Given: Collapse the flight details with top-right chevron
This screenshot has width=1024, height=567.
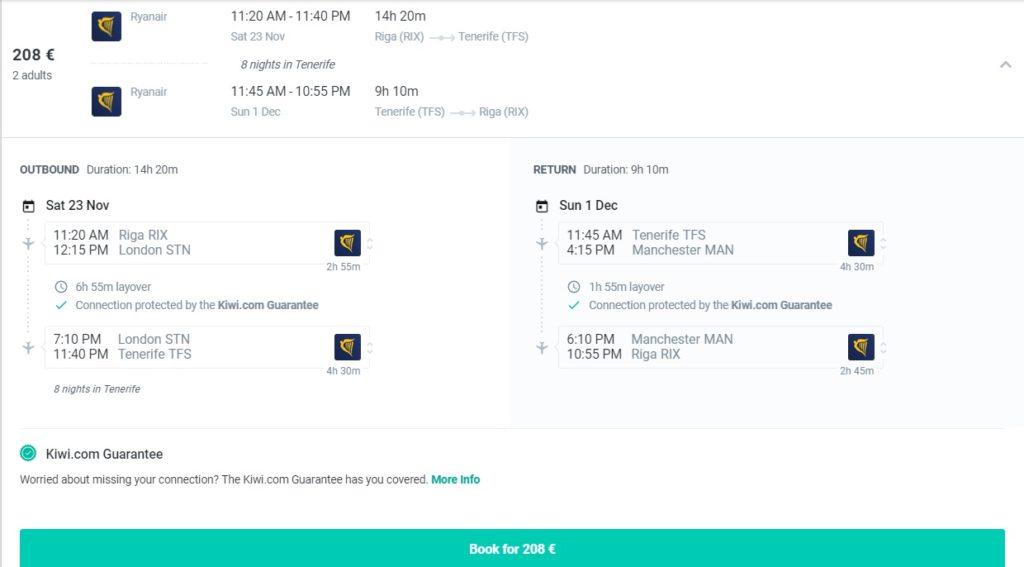Looking at the screenshot, I should (x=1005, y=65).
